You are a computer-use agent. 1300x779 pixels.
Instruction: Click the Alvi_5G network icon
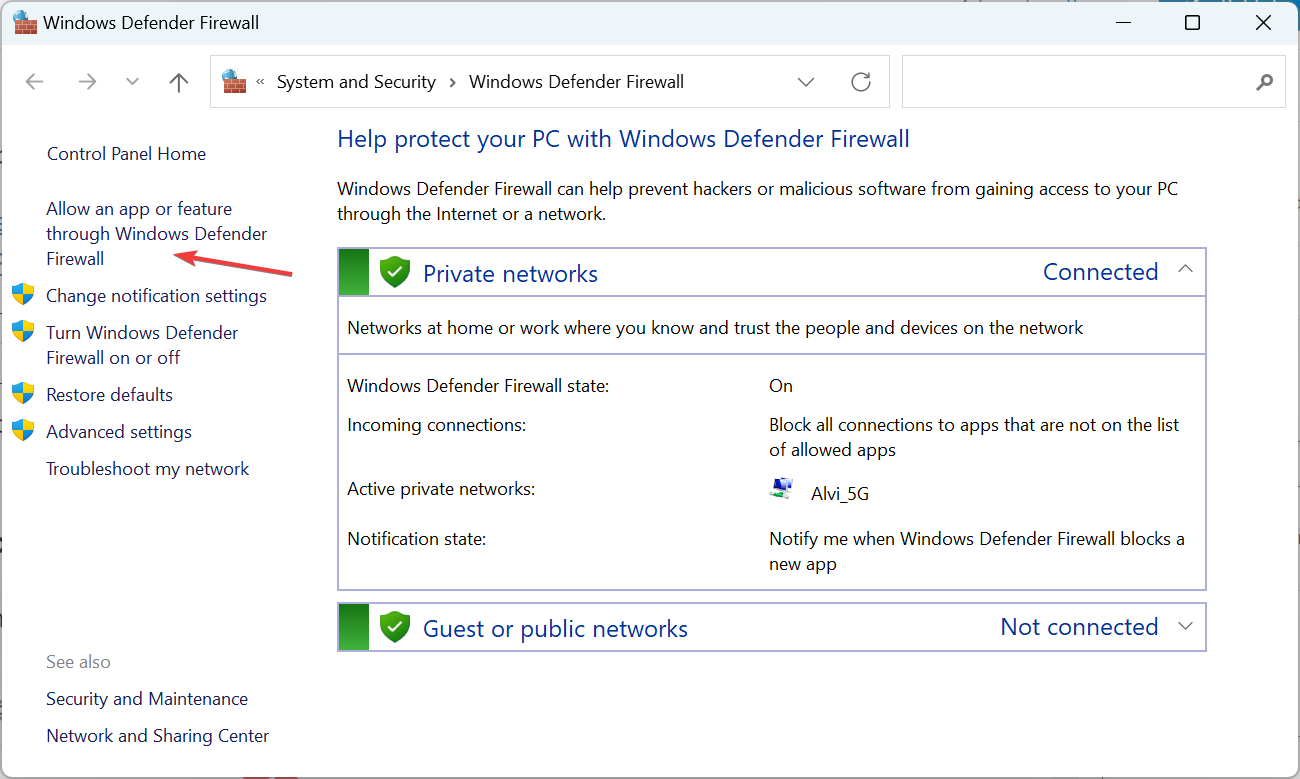781,489
